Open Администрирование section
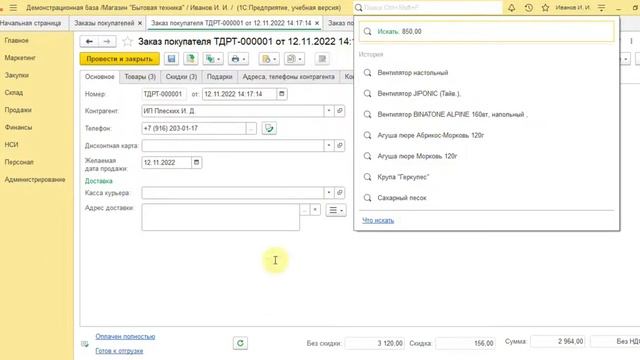The height and width of the screenshot is (360, 640). (35, 180)
